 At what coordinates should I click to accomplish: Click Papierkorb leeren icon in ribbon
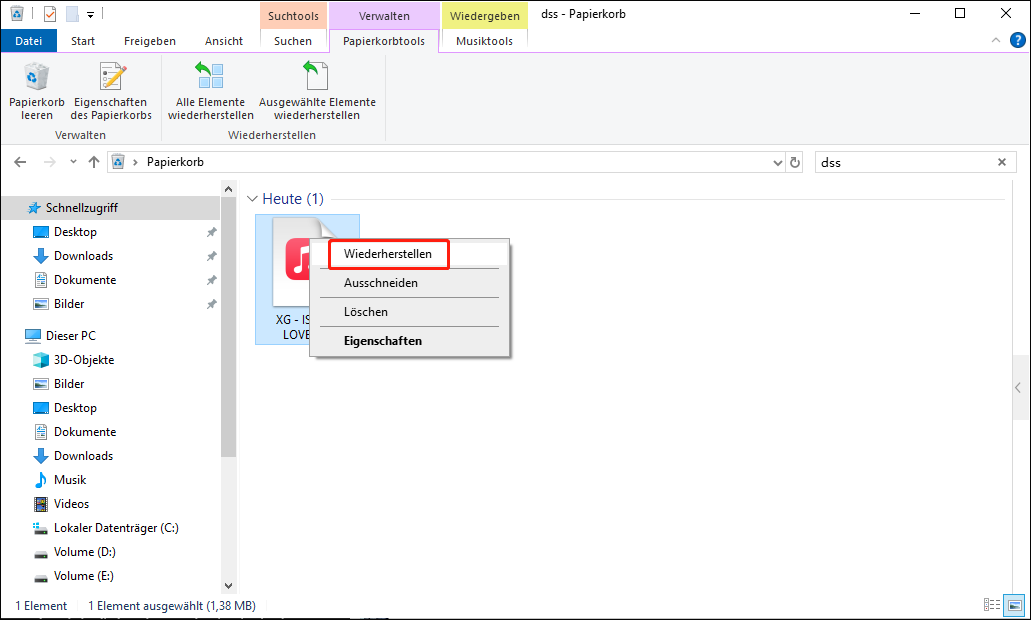[x=37, y=91]
